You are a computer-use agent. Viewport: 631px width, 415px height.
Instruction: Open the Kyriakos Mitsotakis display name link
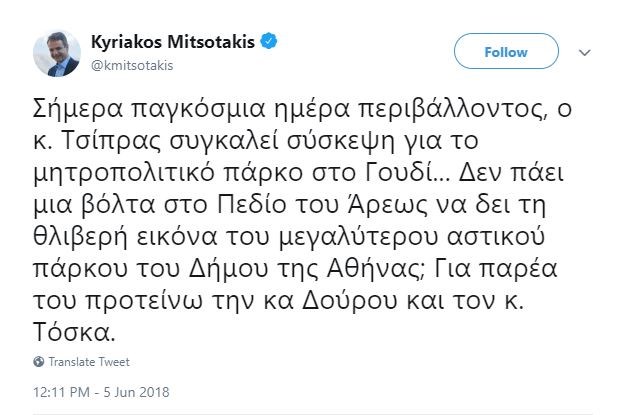pyautogui.click(x=173, y=43)
